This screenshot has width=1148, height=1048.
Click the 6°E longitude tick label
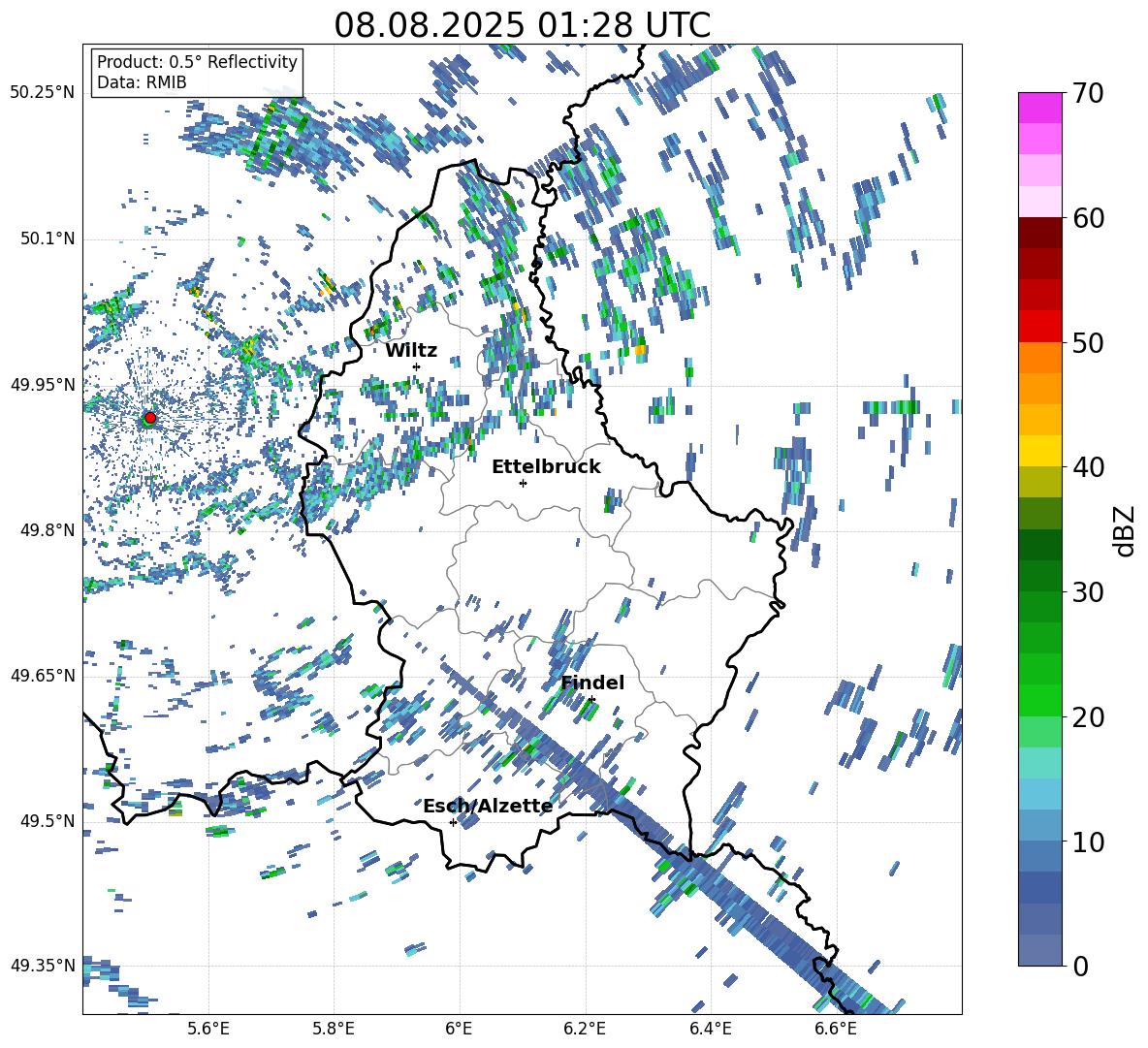pyautogui.click(x=459, y=1029)
